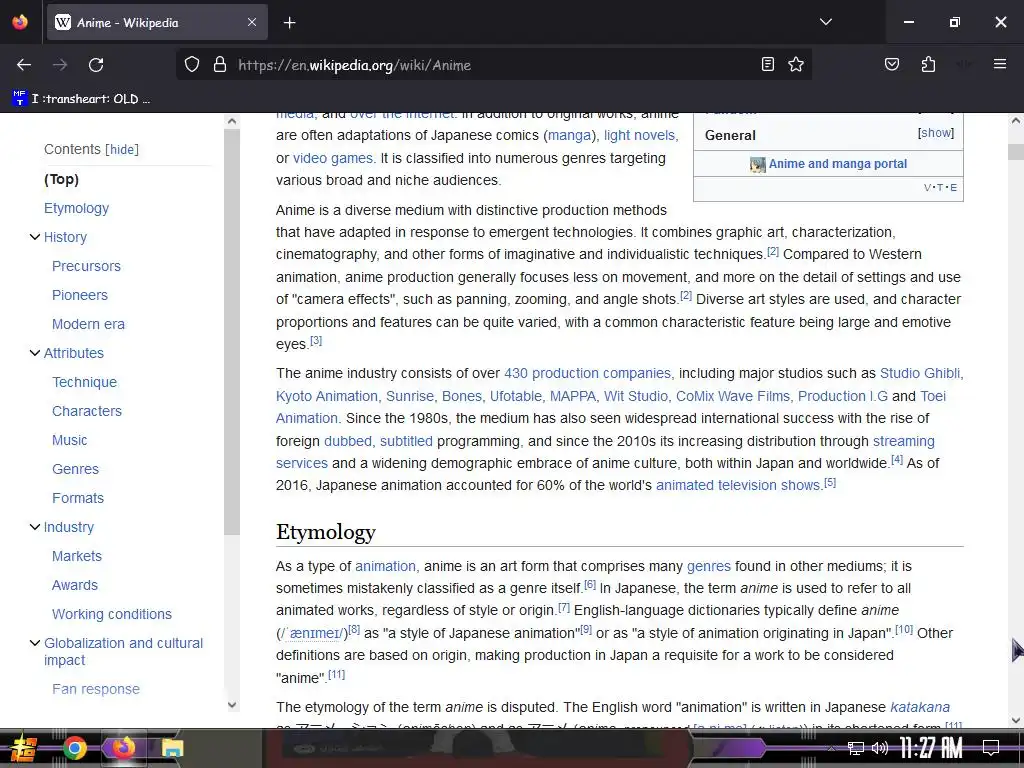Viewport: 1024px width, 768px height.
Task: Click the Firefox taskbar icon
Action: click(x=123, y=748)
